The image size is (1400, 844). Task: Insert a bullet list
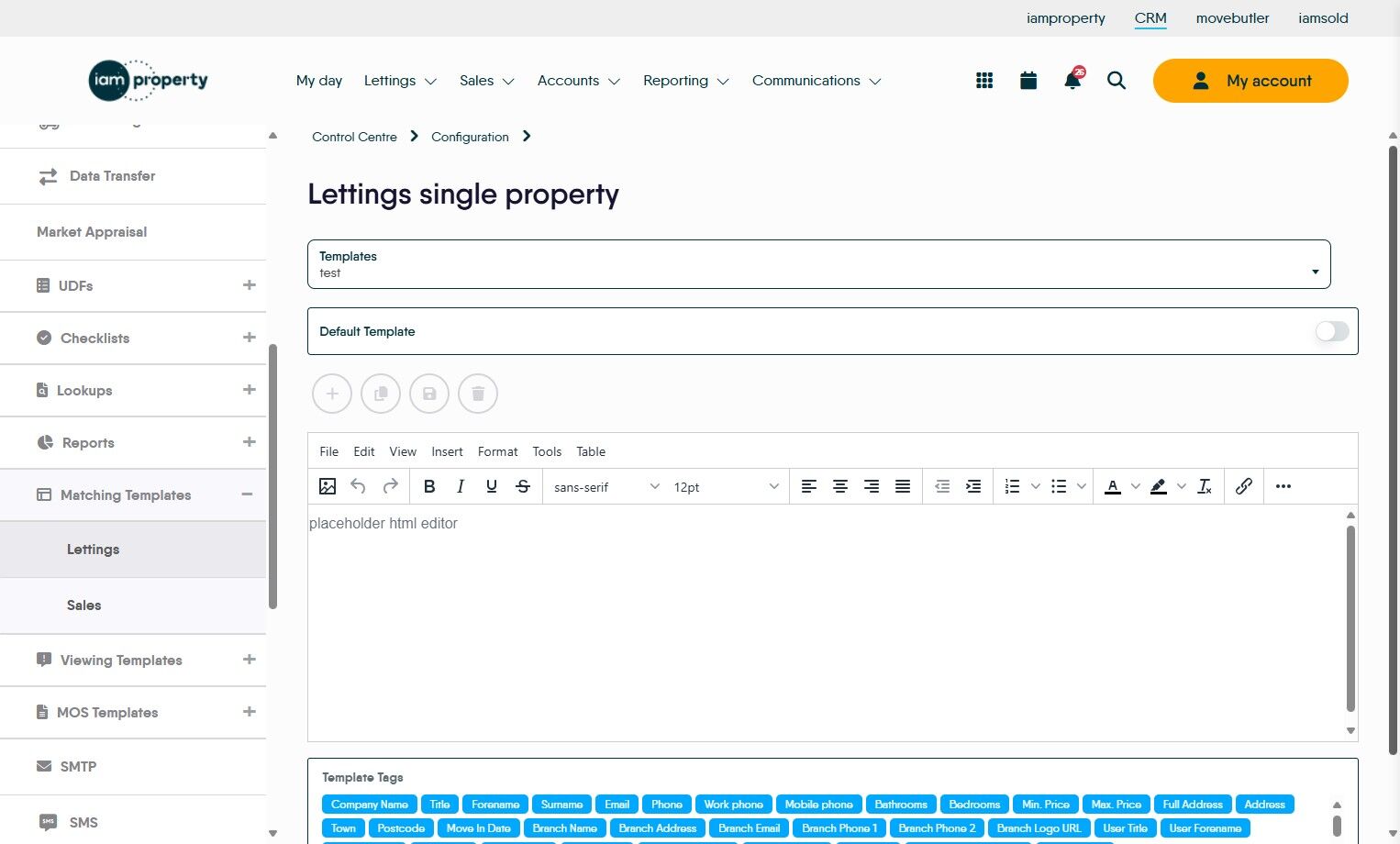pos(1059,486)
